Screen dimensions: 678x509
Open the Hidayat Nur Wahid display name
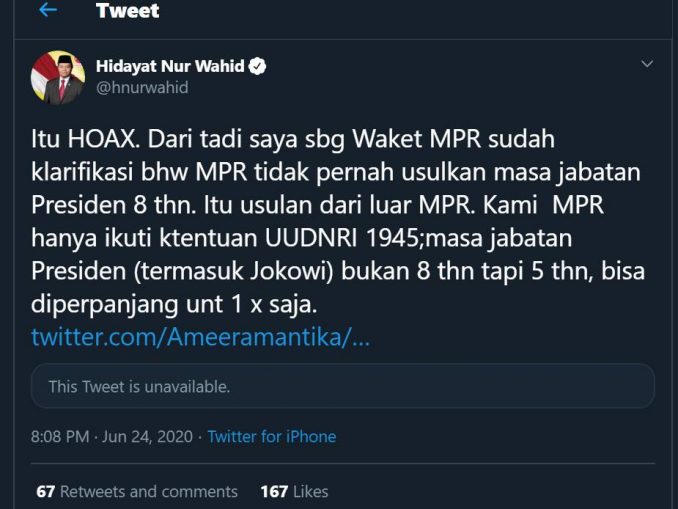(170, 66)
